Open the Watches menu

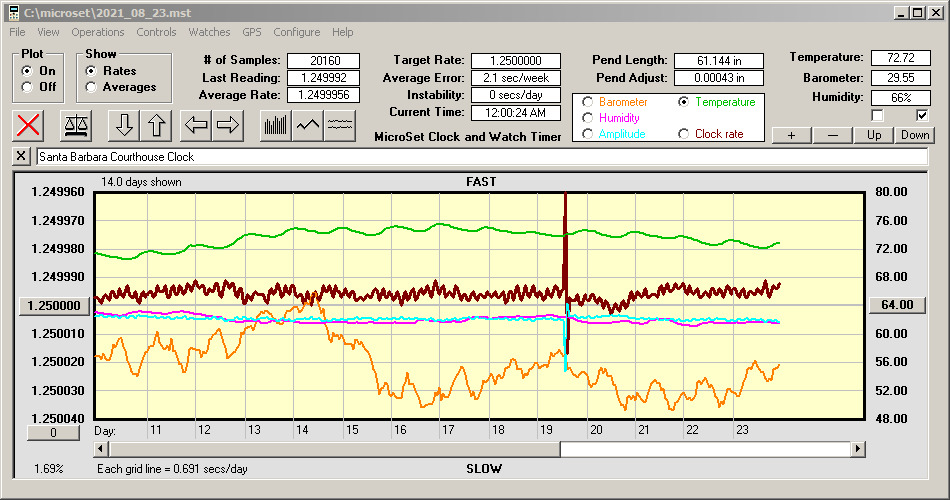209,32
